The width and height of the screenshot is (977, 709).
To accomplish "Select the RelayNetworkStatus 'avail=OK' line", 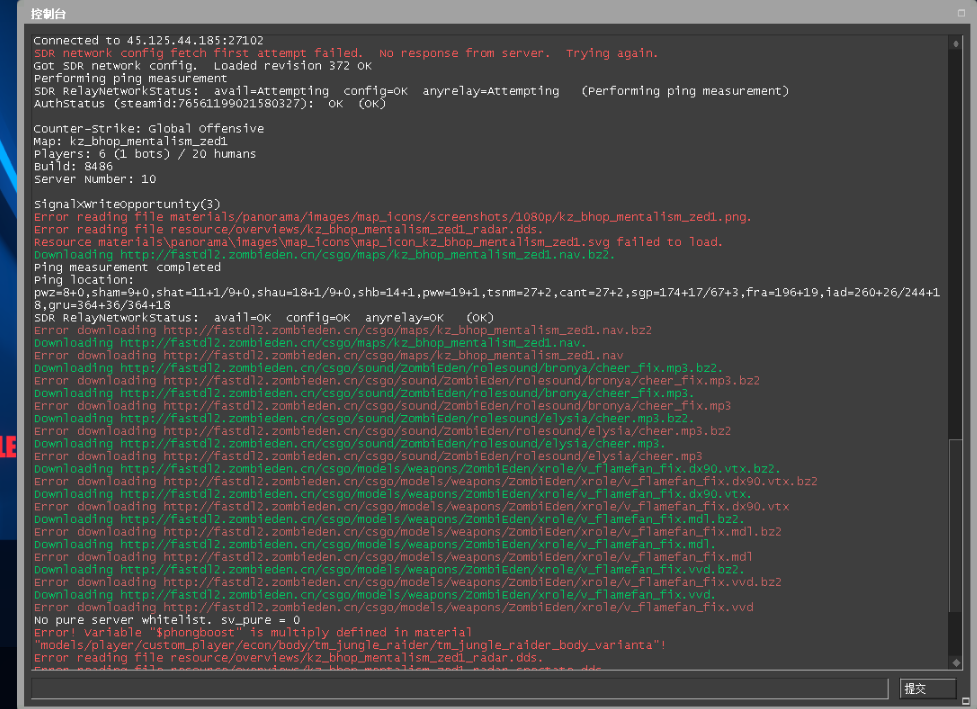I will [264, 318].
